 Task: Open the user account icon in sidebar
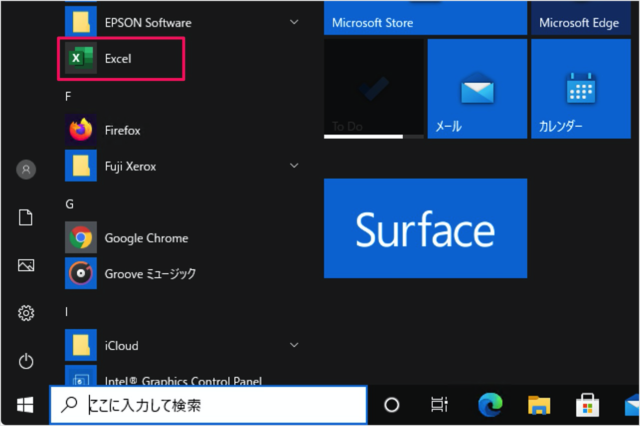click(x=26, y=169)
